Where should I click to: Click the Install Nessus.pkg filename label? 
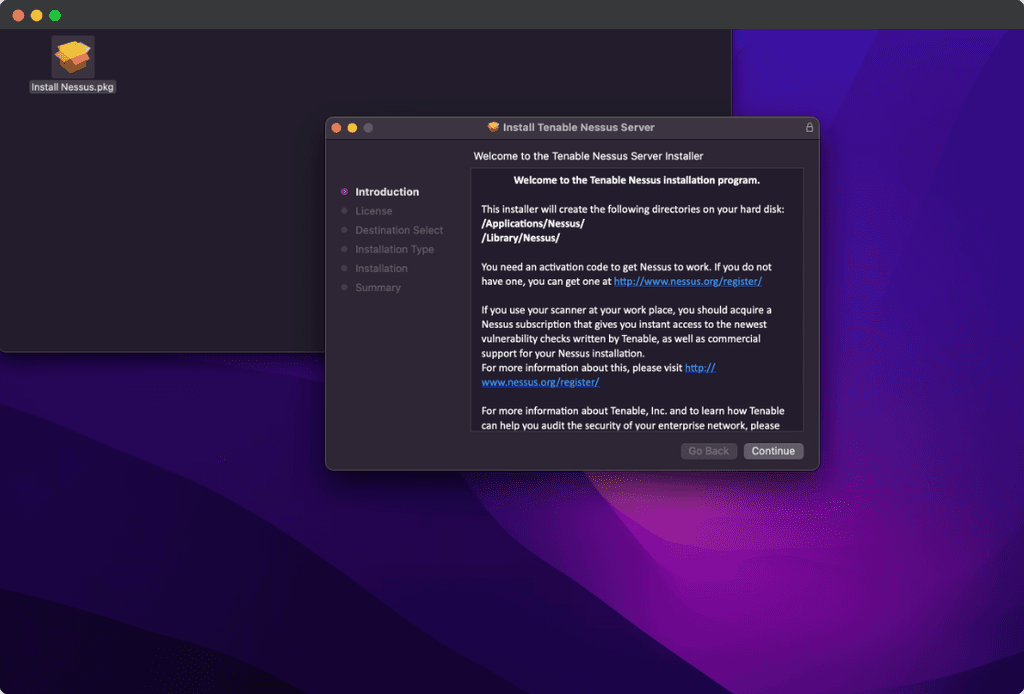coord(72,88)
